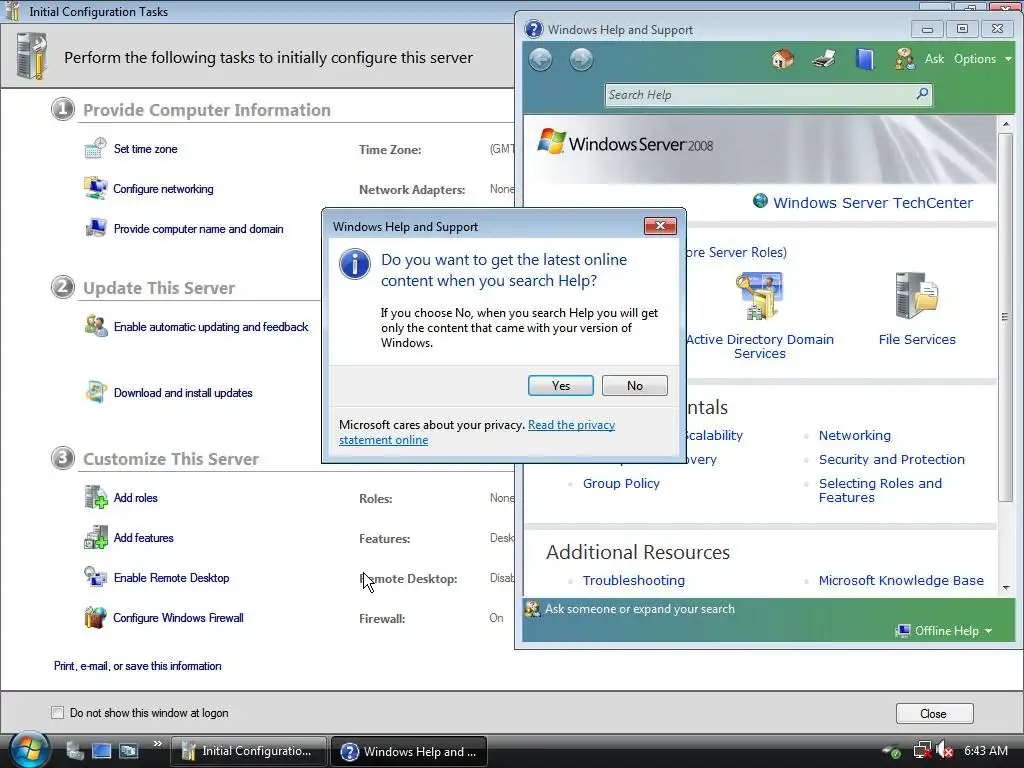Viewport: 1024px width, 768px height.
Task: Click the Search Help magnifier icon
Action: pos(922,94)
